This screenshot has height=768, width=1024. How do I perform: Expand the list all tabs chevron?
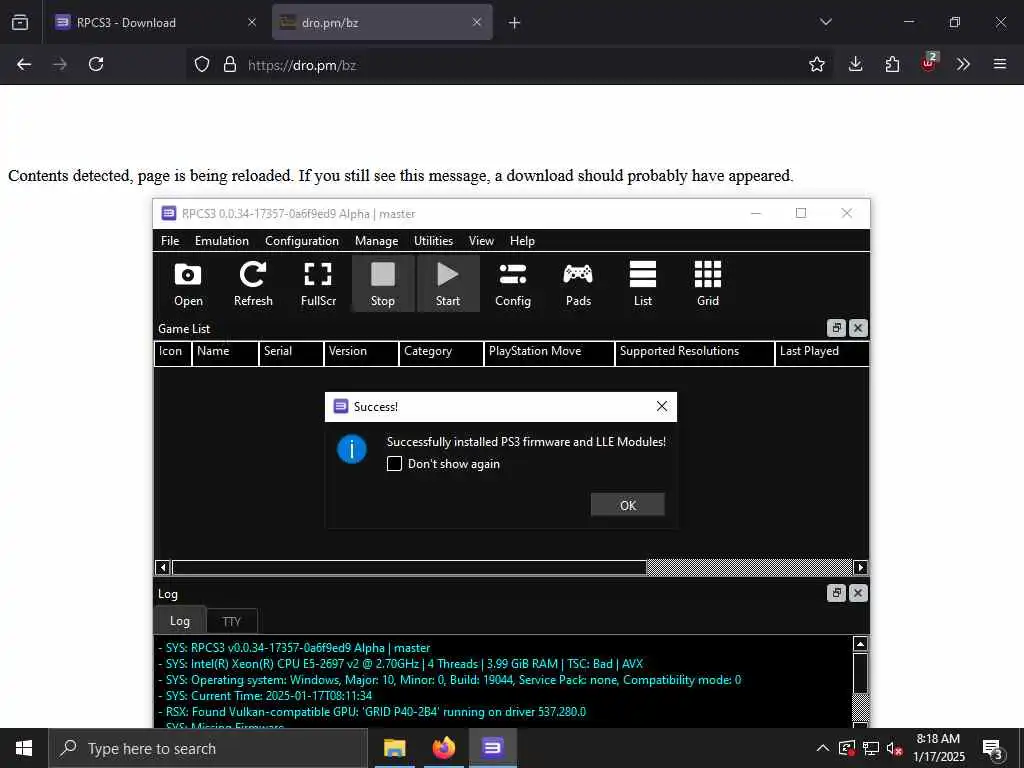[825, 22]
